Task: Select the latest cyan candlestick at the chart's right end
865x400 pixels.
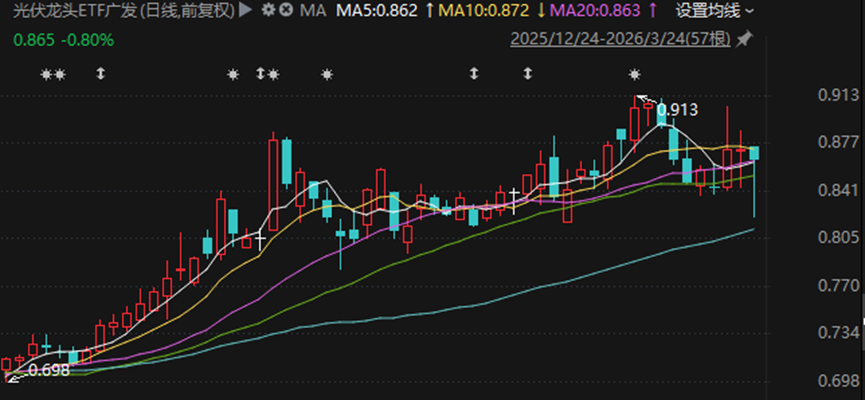Action: coord(754,153)
